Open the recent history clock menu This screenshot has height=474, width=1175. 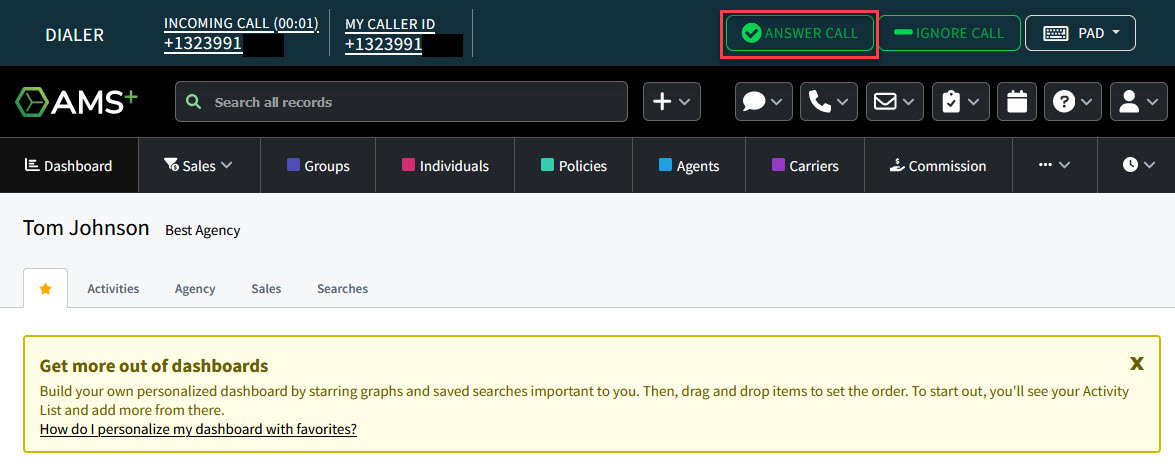click(1138, 165)
